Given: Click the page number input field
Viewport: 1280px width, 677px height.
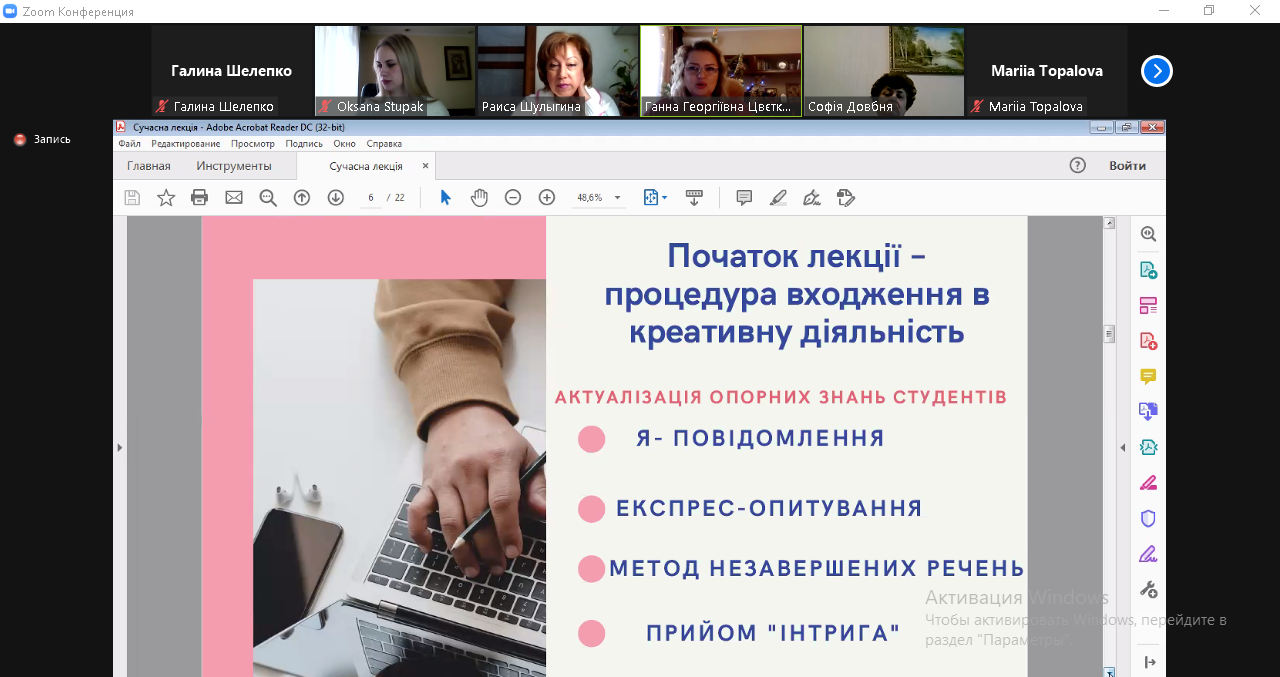Looking at the screenshot, I should tap(371, 198).
